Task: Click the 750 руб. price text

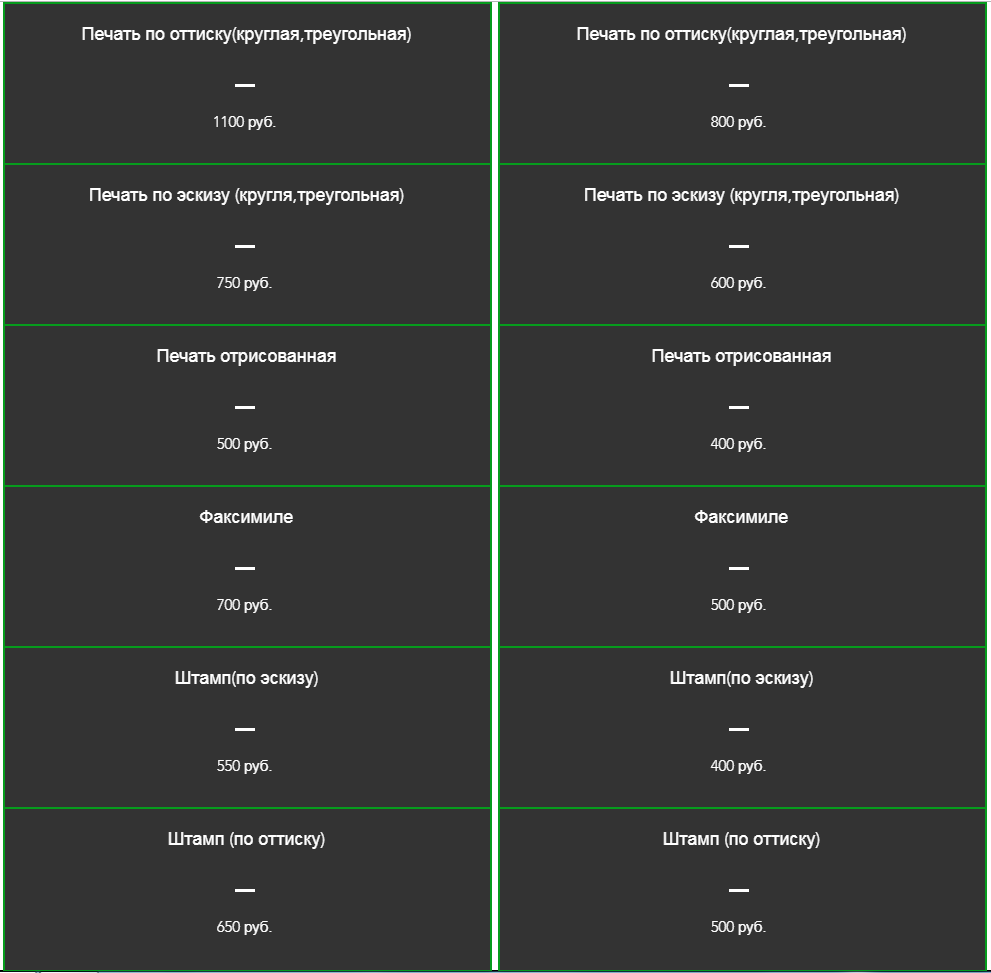Action: coord(244,283)
